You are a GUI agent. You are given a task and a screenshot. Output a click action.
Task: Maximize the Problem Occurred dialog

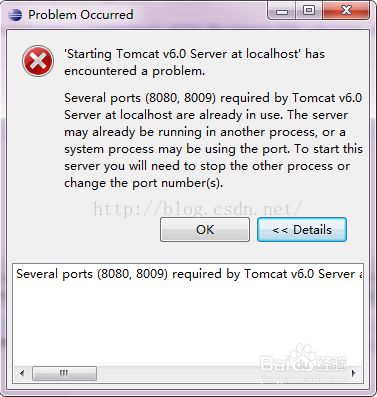pos(308,11)
